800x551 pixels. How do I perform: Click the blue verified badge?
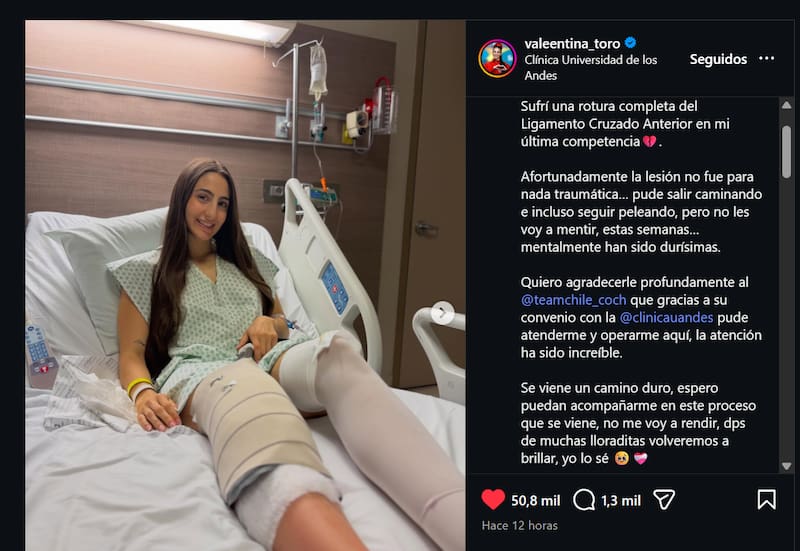(631, 43)
